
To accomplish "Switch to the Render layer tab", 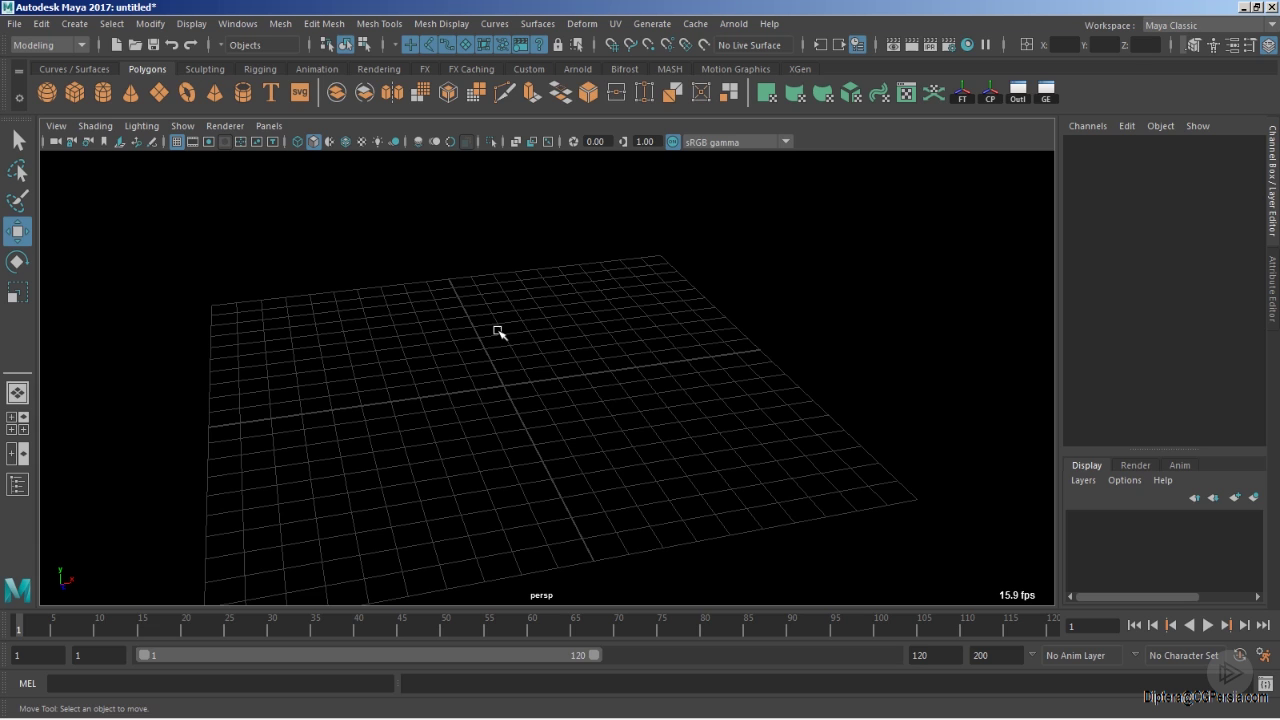I will tap(1135, 465).
